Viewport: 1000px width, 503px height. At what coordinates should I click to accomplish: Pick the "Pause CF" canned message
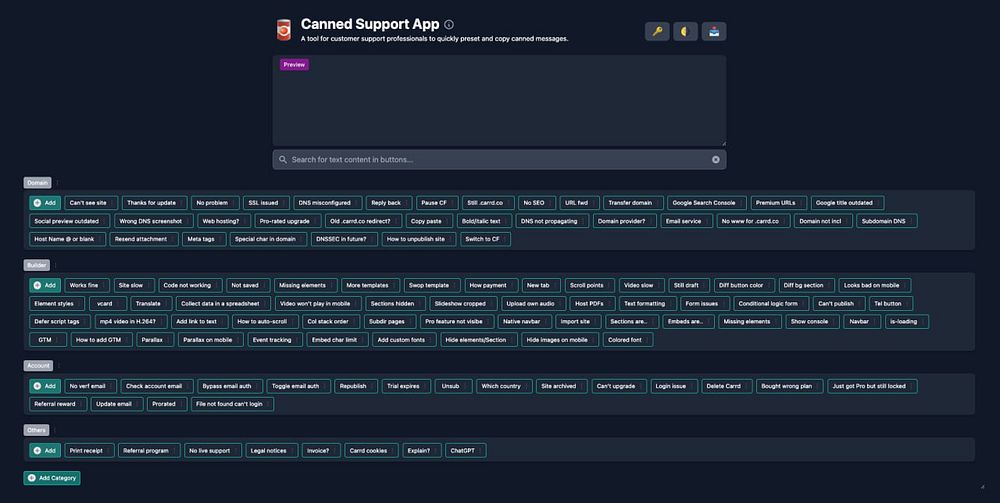437,203
